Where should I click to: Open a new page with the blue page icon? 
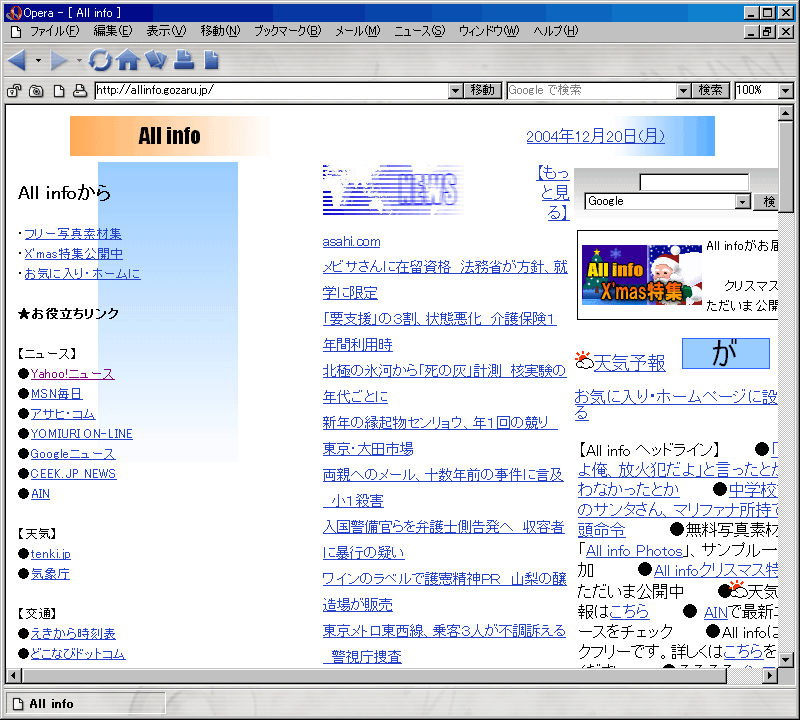(211, 60)
